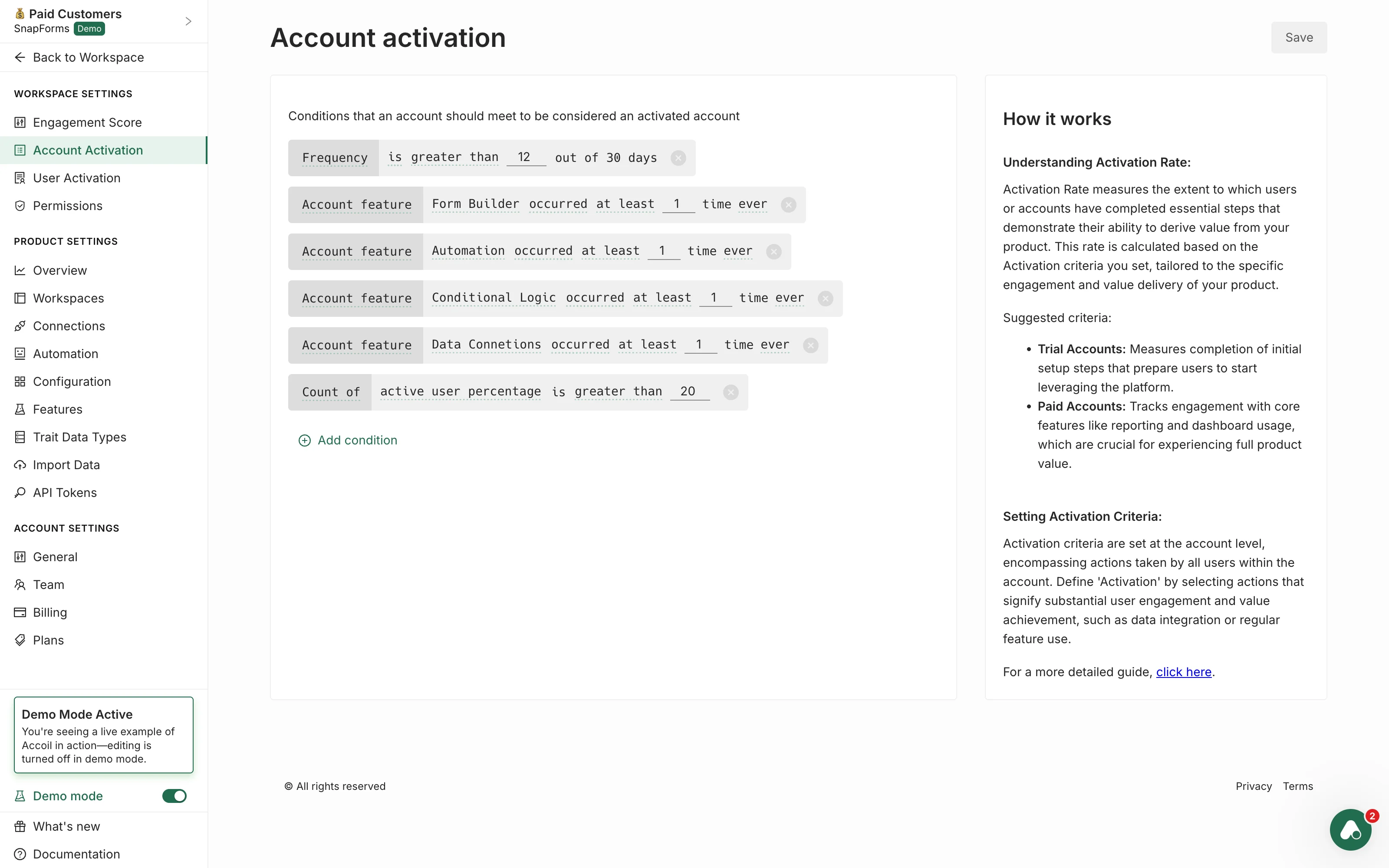Click the Permissions shield icon
Image resolution: width=1389 pixels, height=868 pixels.
point(20,206)
